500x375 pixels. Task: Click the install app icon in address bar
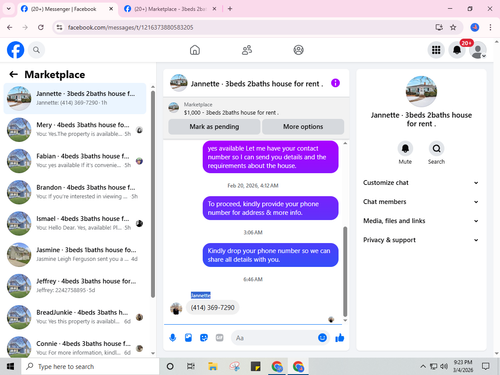[439, 27]
